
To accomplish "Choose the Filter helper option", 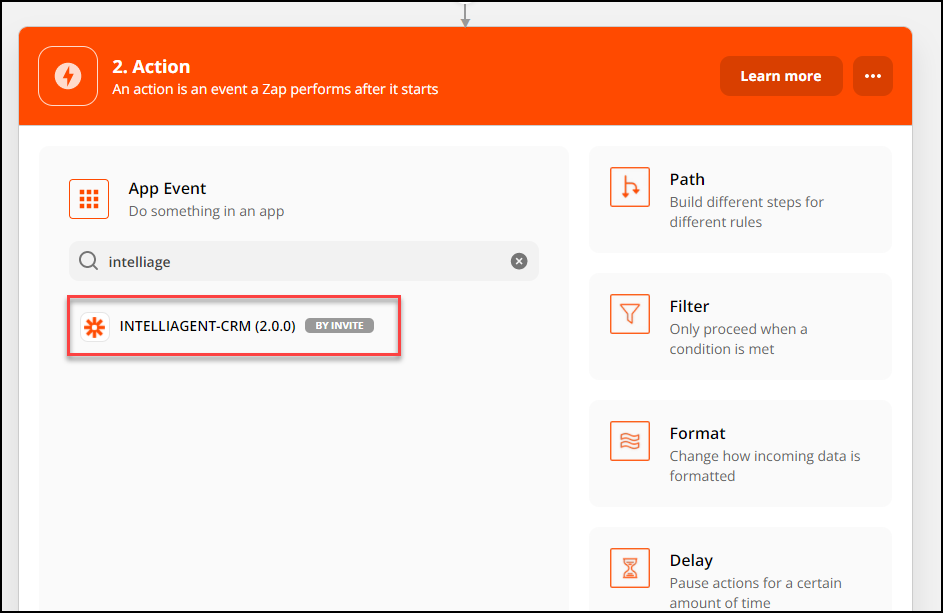I will point(740,326).
